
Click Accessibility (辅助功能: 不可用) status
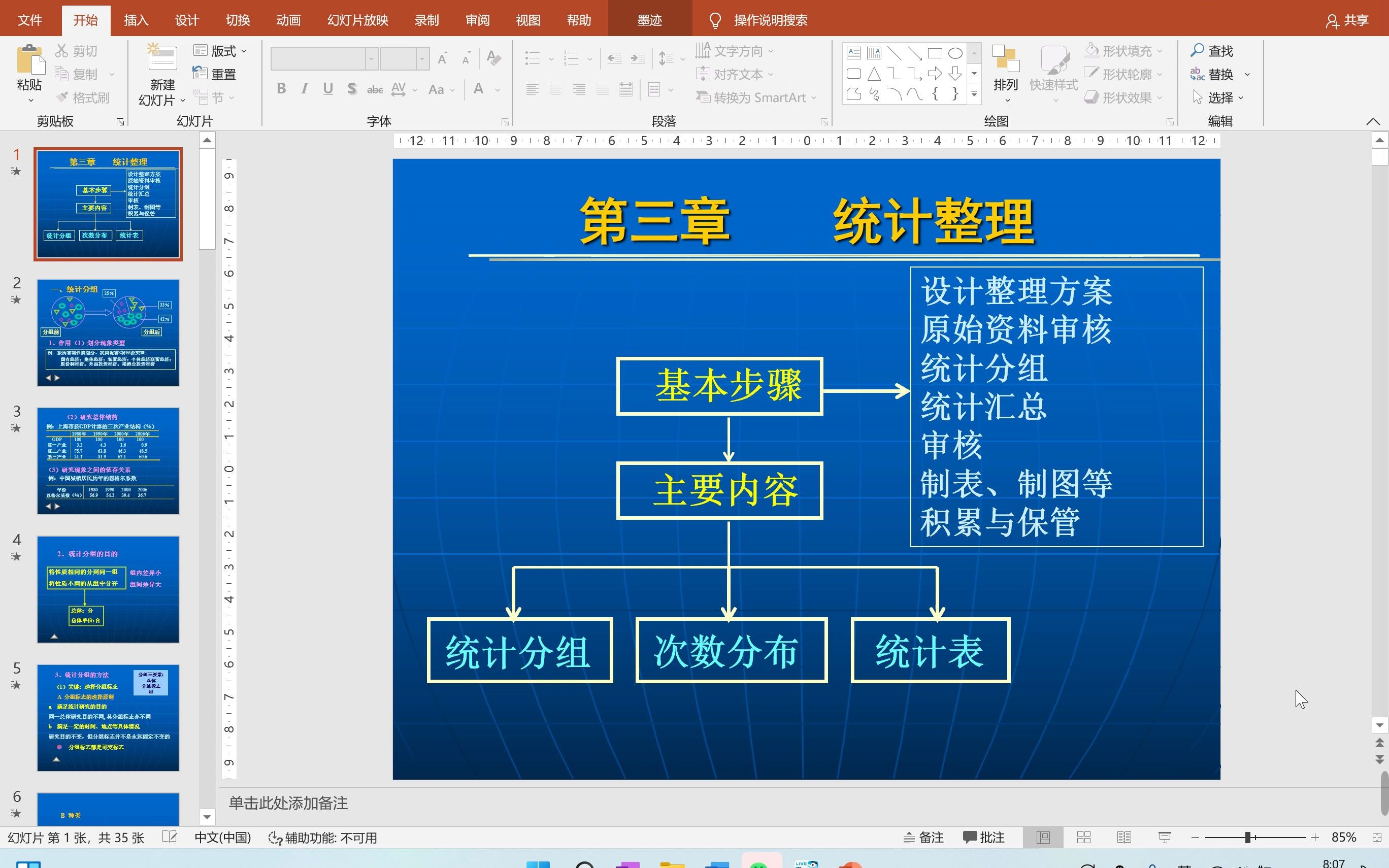coord(322,838)
